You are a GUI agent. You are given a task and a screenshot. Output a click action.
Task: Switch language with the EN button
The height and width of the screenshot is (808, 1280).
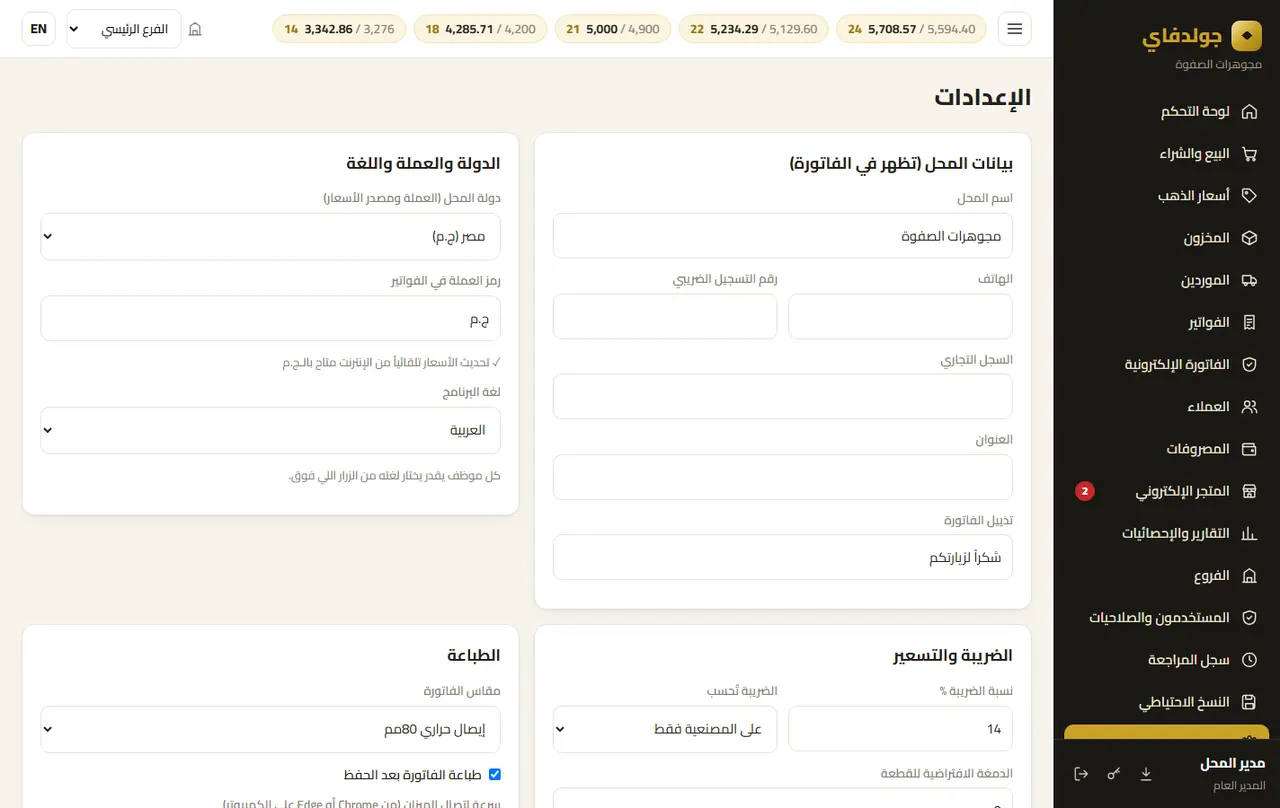pyautogui.click(x=39, y=29)
